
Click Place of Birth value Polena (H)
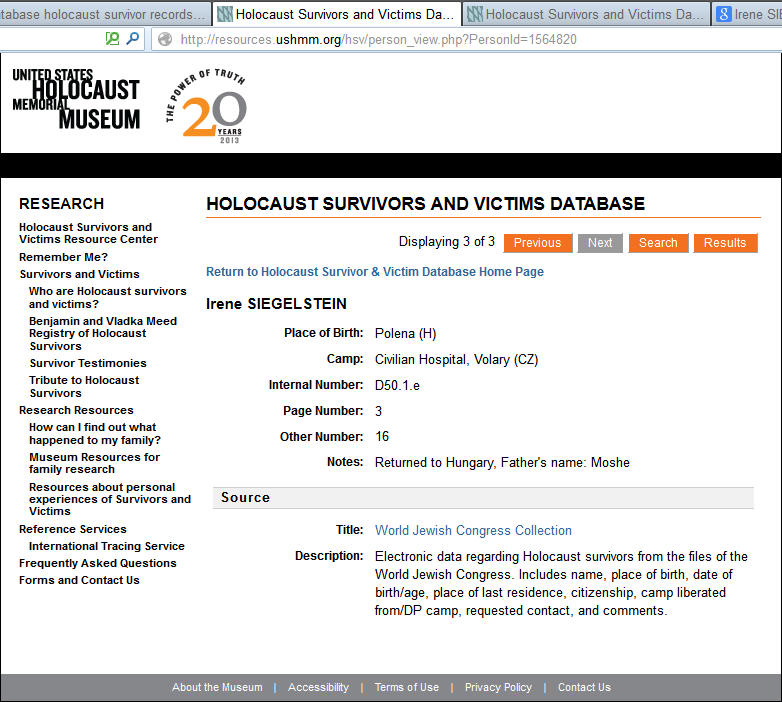pyautogui.click(x=405, y=334)
